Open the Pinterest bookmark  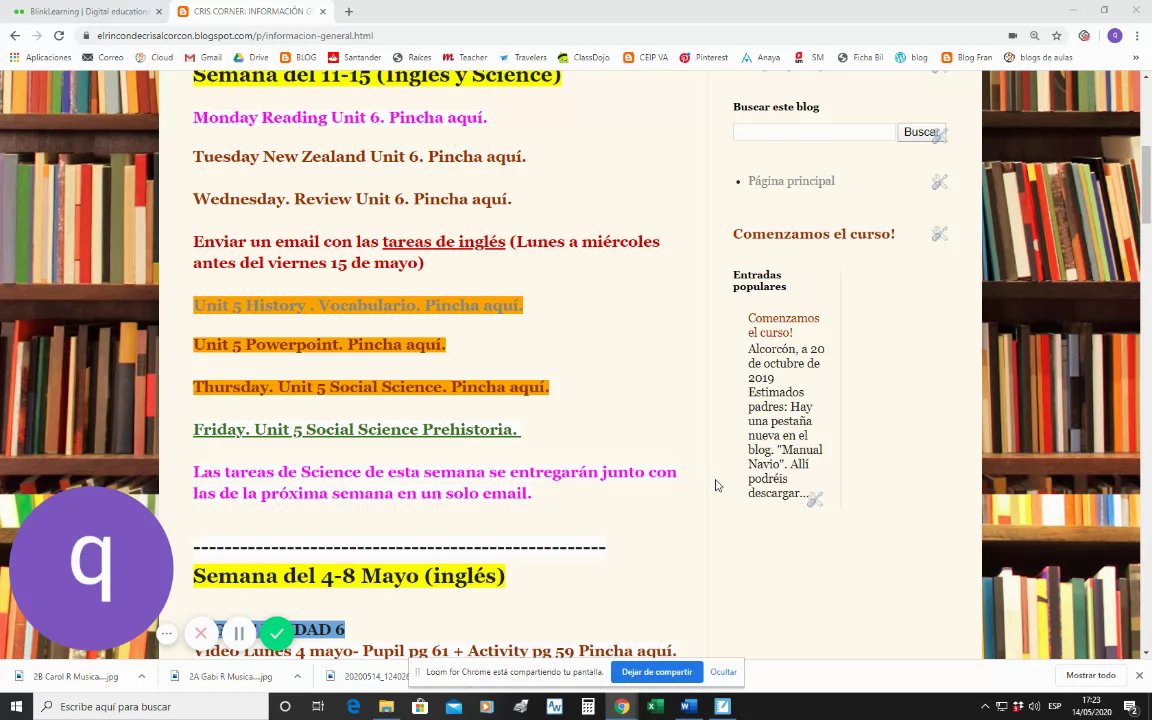click(x=704, y=57)
